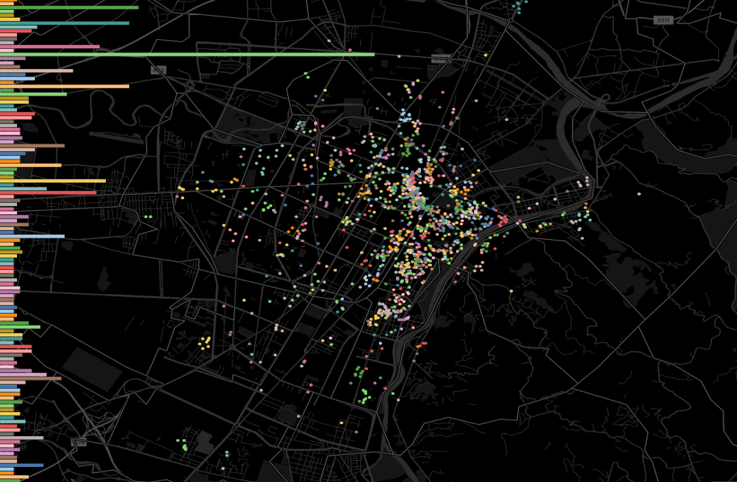Click the long gray bar near chart bottom
This screenshot has width=737, height=482.
22,438
